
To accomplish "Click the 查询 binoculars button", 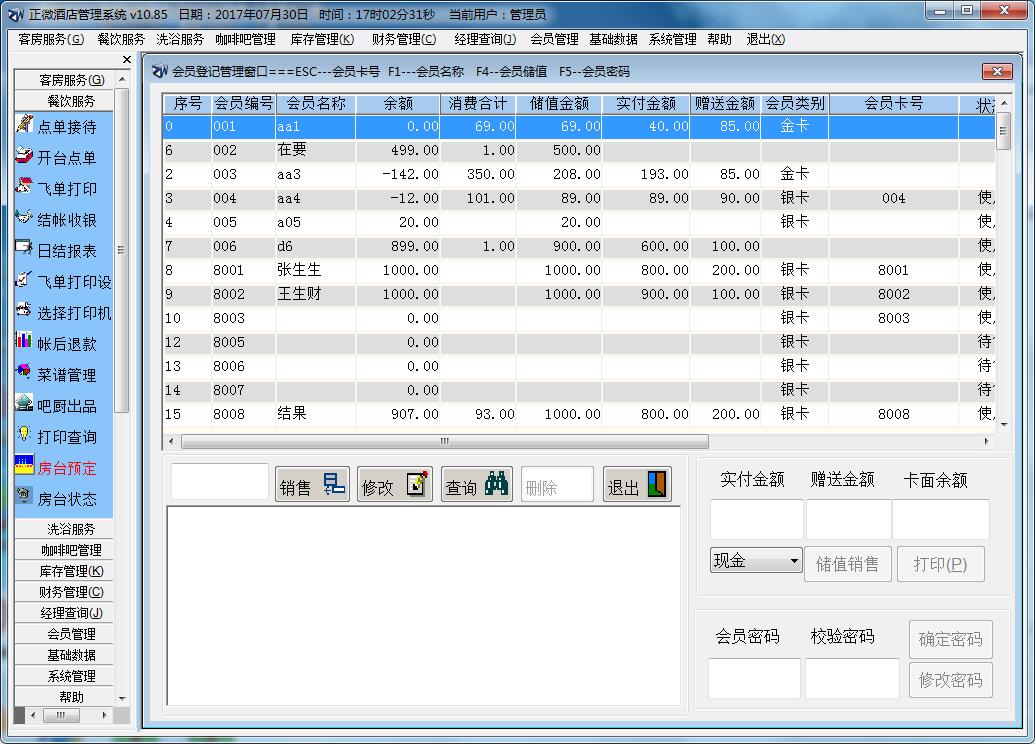I will pyautogui.click(x=477, y=485).
